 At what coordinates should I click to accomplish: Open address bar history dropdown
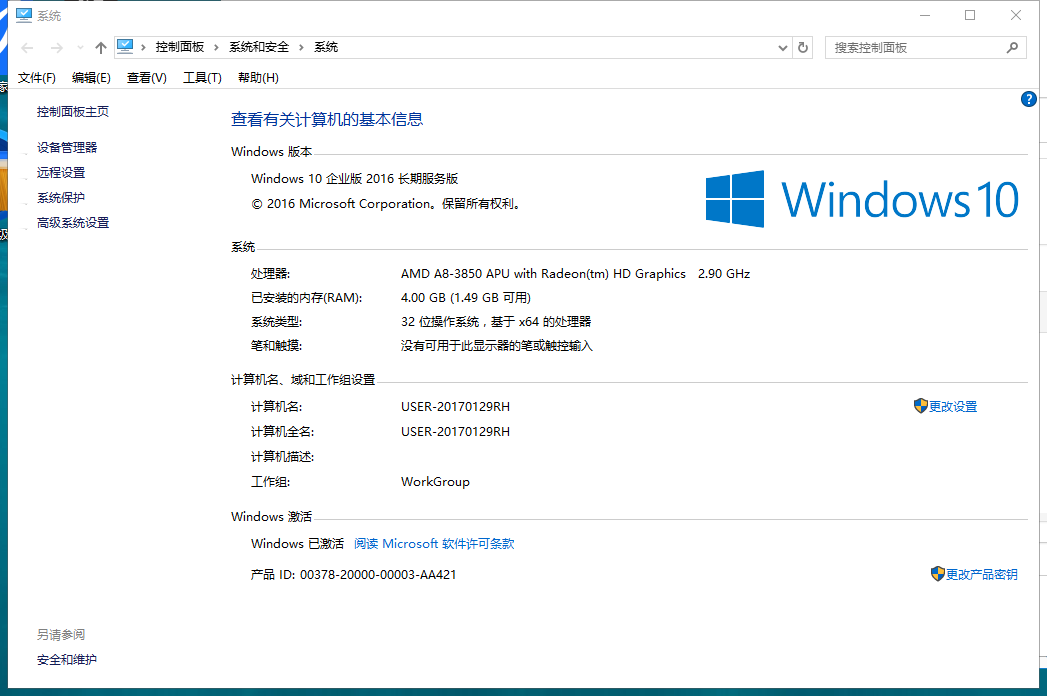click(x=783, y=47)
